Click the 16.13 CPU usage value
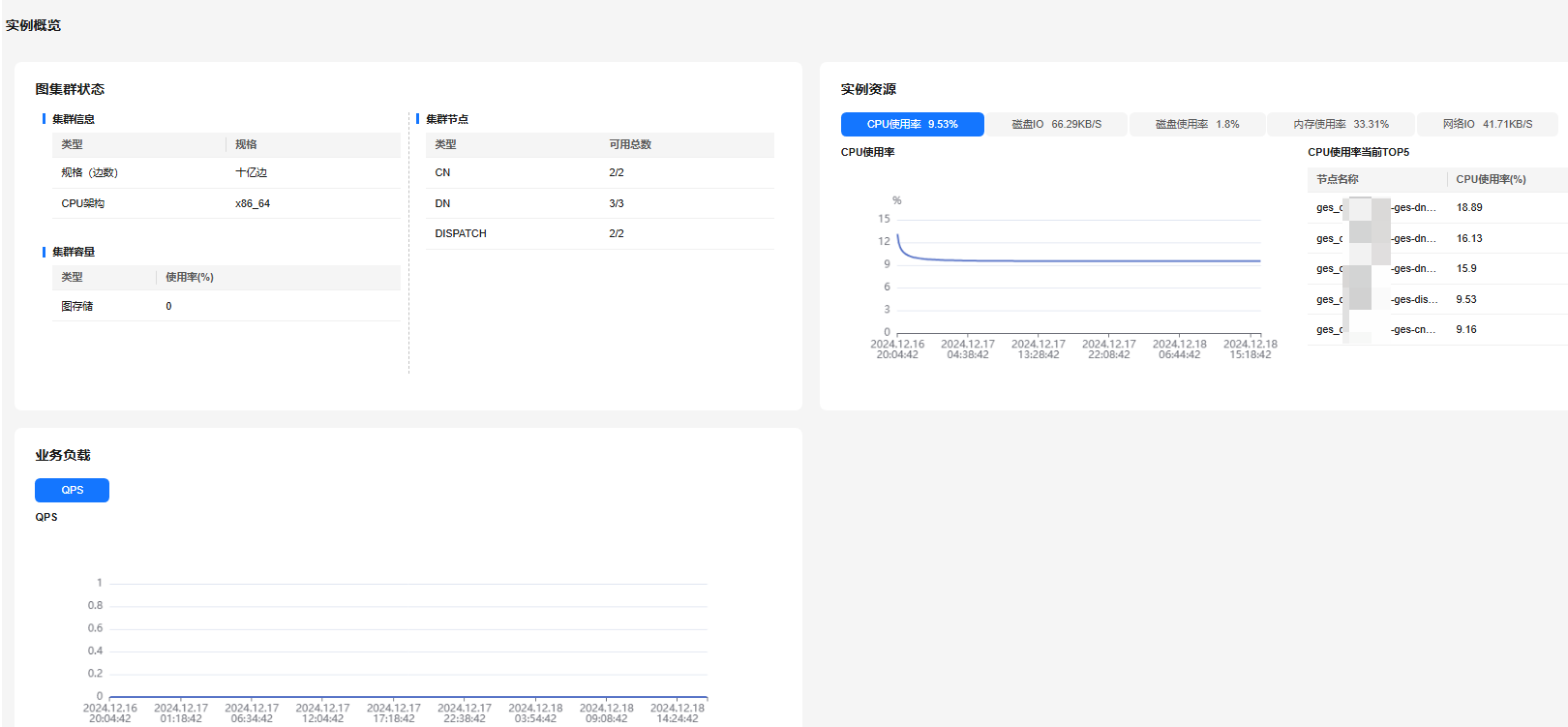 point(1469,238)
